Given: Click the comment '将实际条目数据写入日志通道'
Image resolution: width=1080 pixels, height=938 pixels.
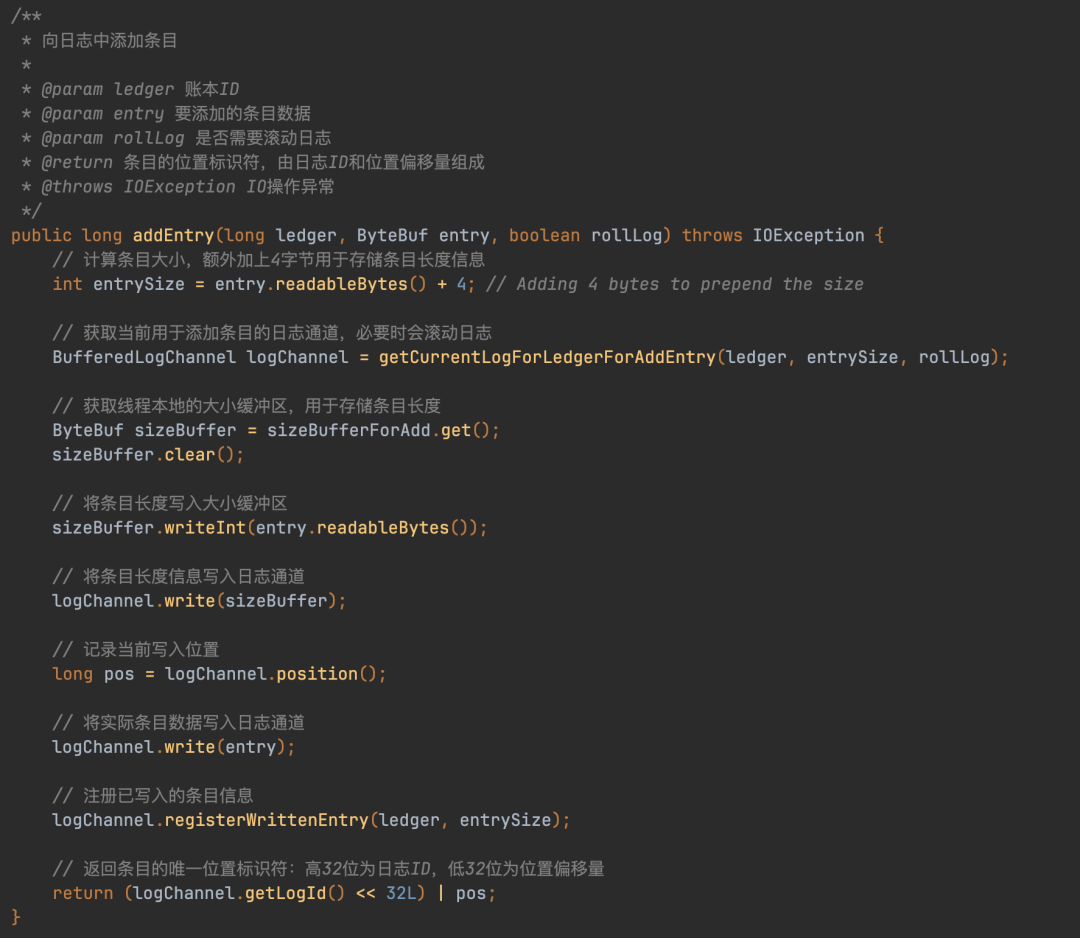Looking at the screenshot, I should tap(178, 723).
